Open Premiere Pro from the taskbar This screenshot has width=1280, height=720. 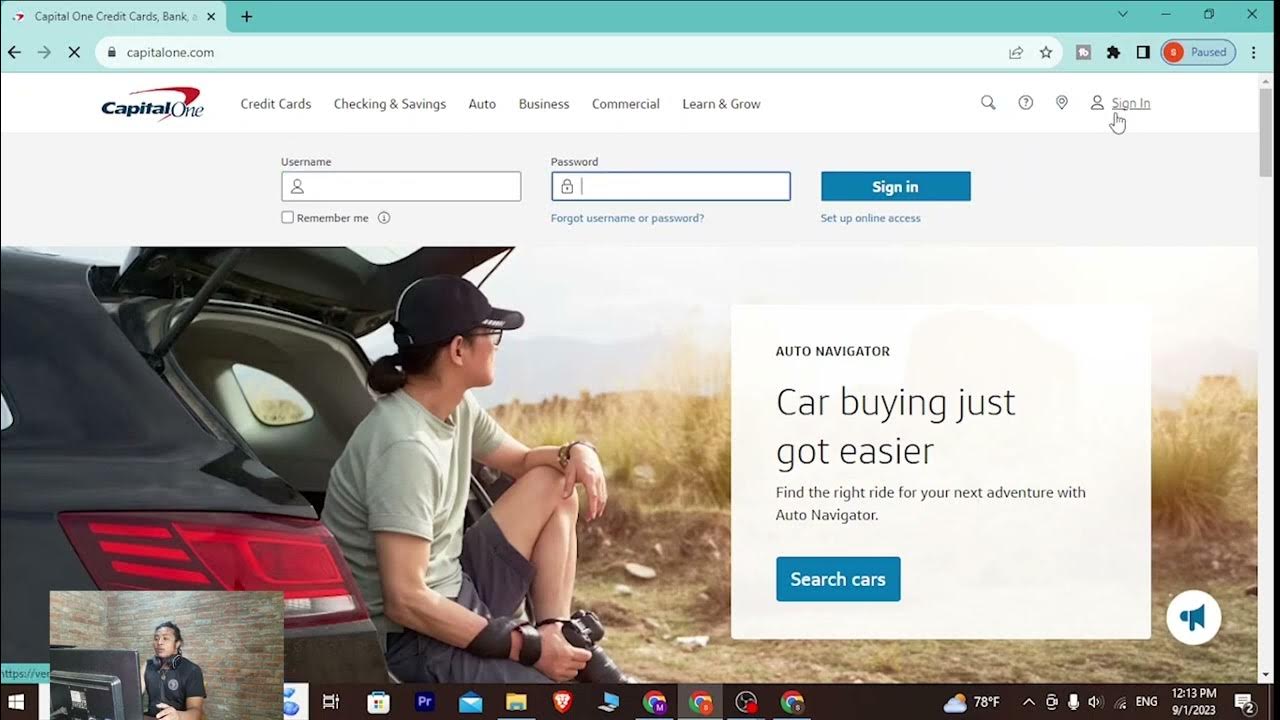click(x=424, y=702)
